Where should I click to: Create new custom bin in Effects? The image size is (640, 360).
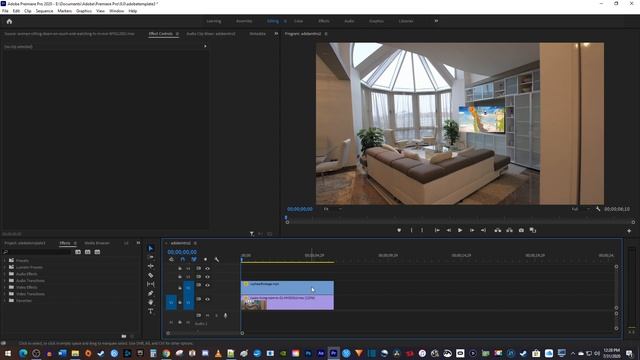124,336
